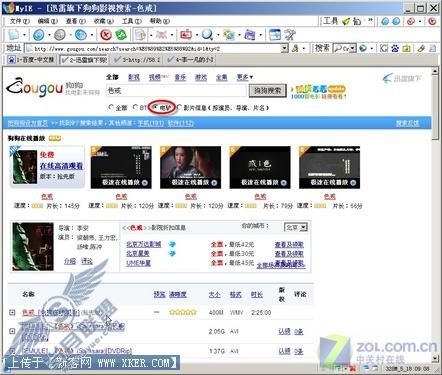Viewport: 442px width, 375px height.
Task: Click the blue paw icon in search bar
Action: (395, 49)
